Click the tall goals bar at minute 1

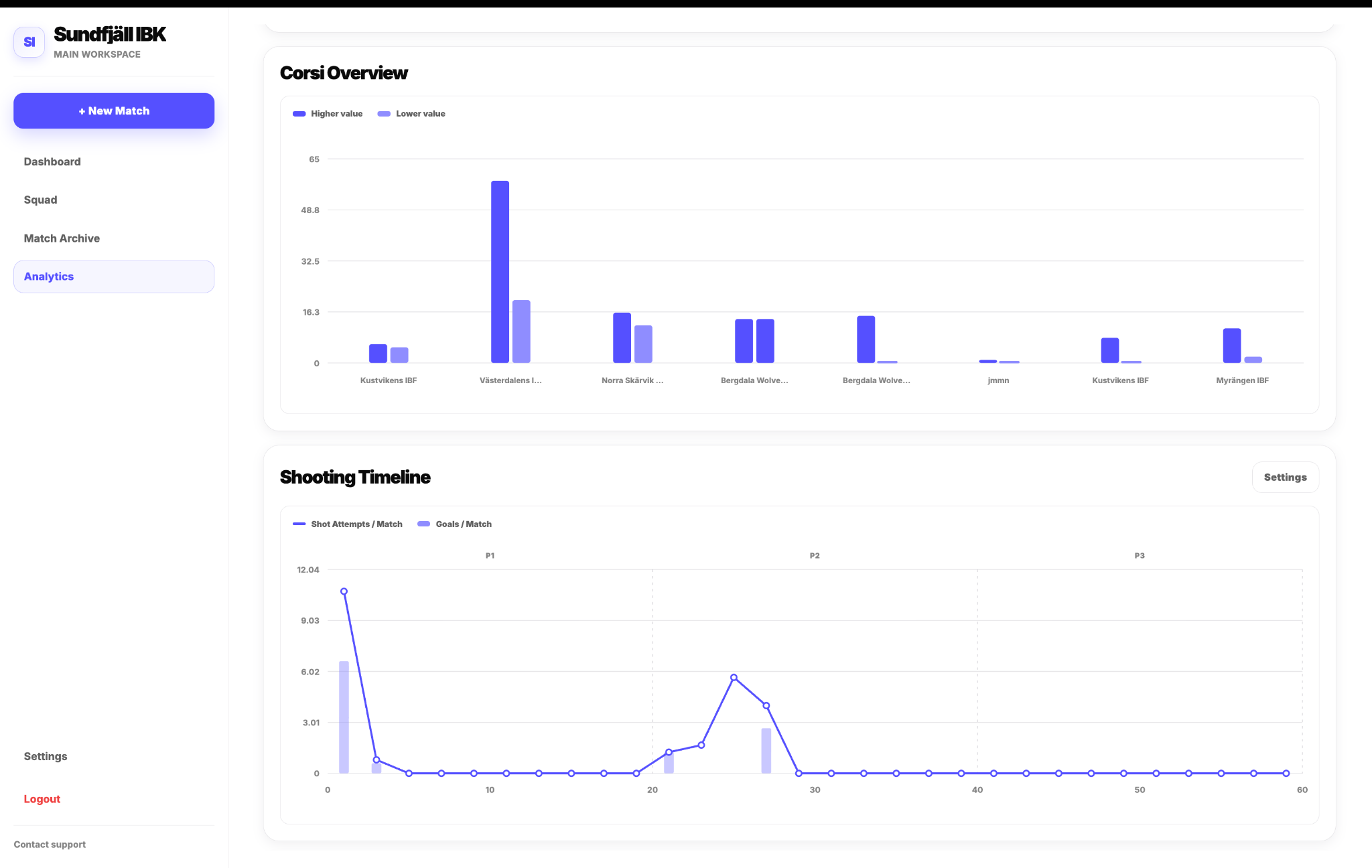click(344, 717)
